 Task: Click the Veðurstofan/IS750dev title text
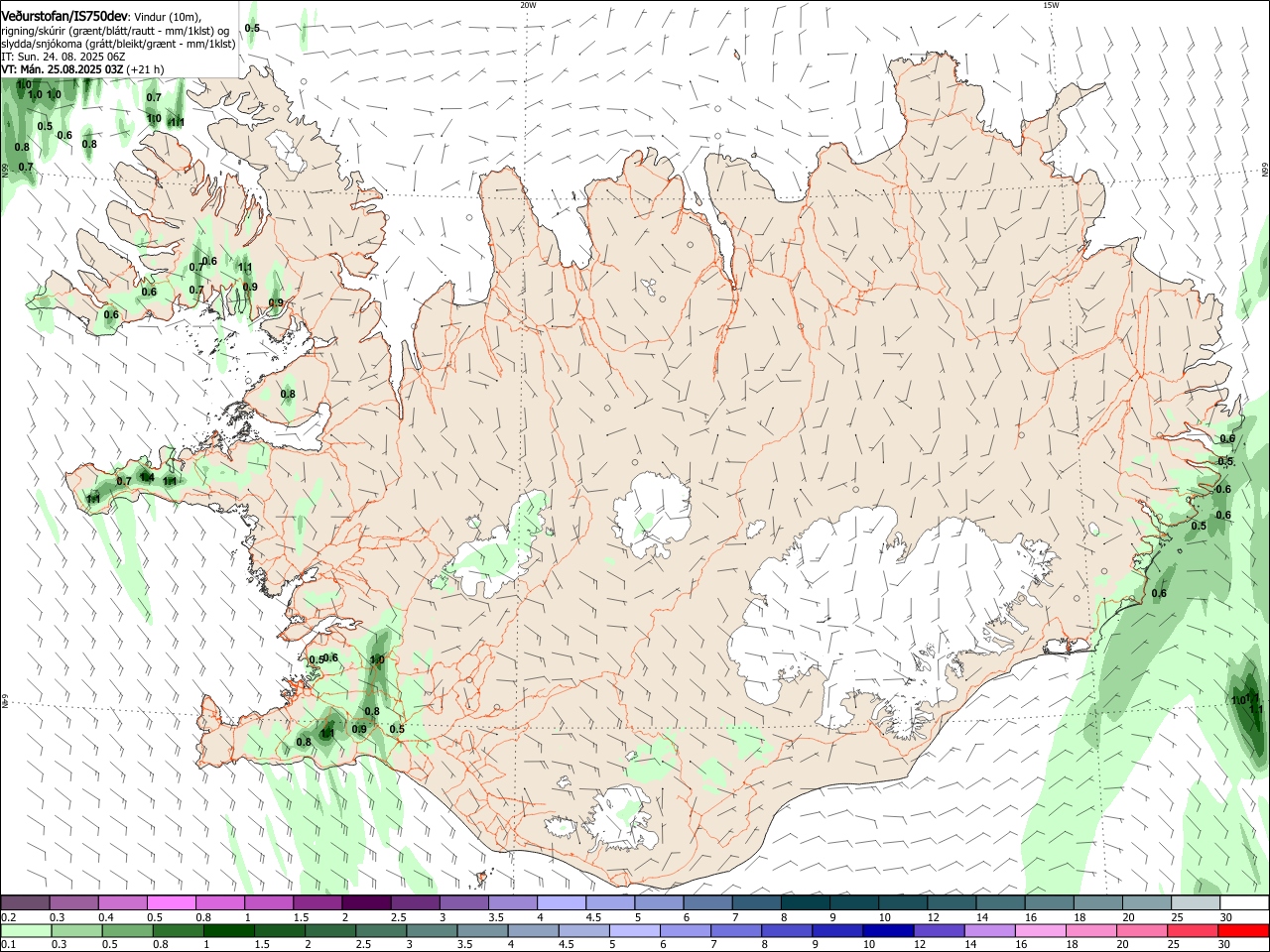[64, 17]
